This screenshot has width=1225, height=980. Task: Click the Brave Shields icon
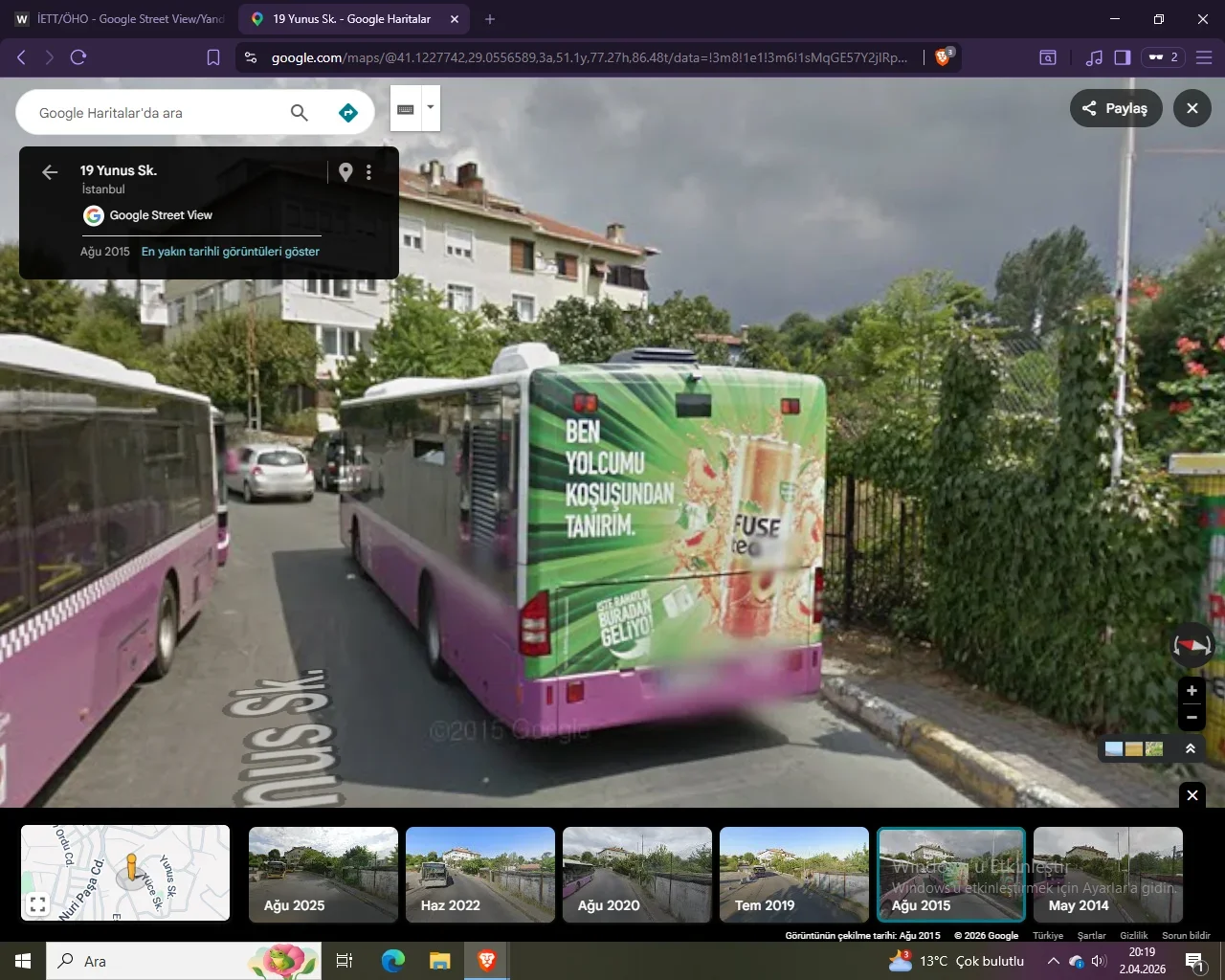tap(943, 57)
